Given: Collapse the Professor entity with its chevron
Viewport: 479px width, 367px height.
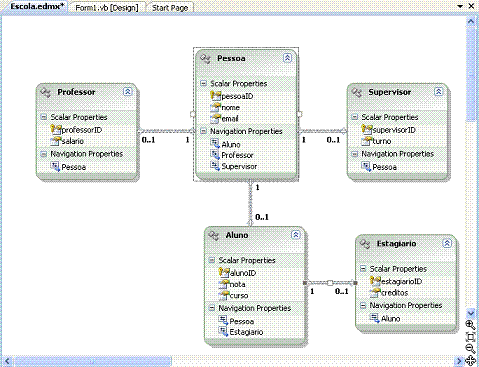Looking at the screenshot, I should point(128,92).
